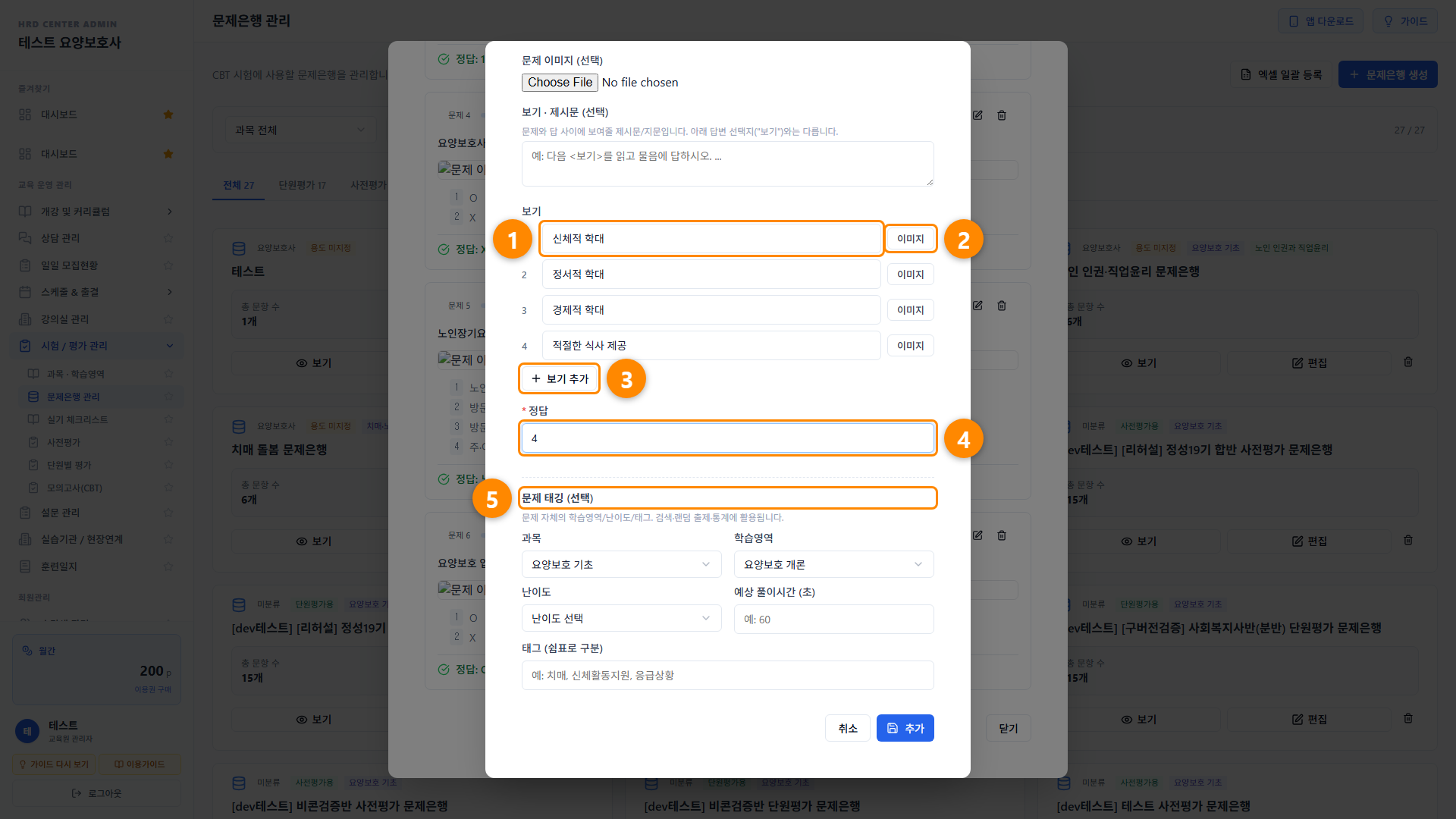Viewport: 1456px width, 819px height.
Task: Open the 학습영역 dropdown showing 요양보호 개론
Action: point(833,564)
